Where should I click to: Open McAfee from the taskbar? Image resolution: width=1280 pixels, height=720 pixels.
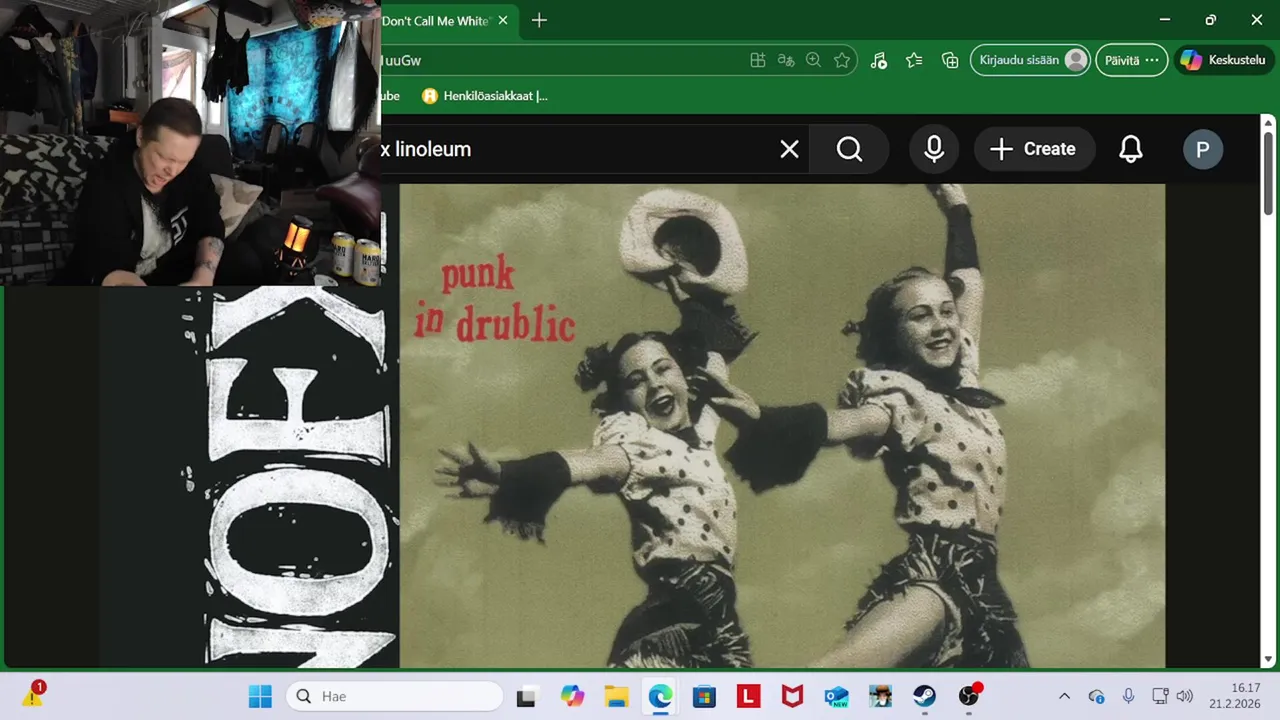click(x=792, y=696)
